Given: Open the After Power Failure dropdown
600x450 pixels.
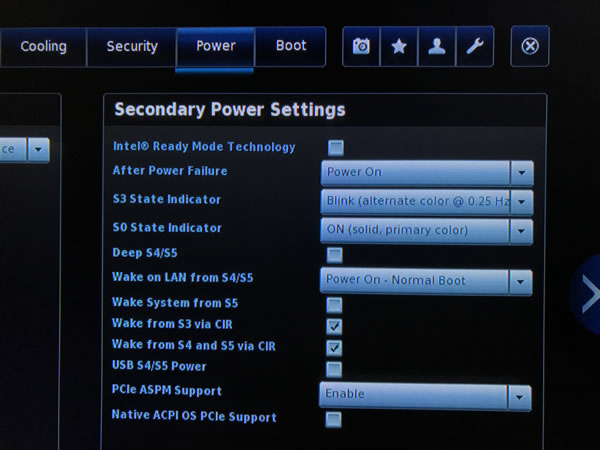Looking at the screenshot, I should 427,173.
